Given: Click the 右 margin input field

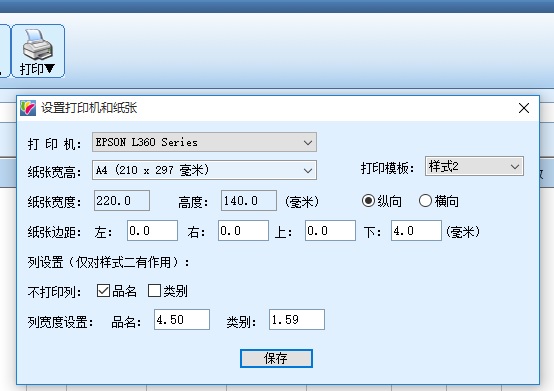Looking at the screenshot, I should pos(243,231).
